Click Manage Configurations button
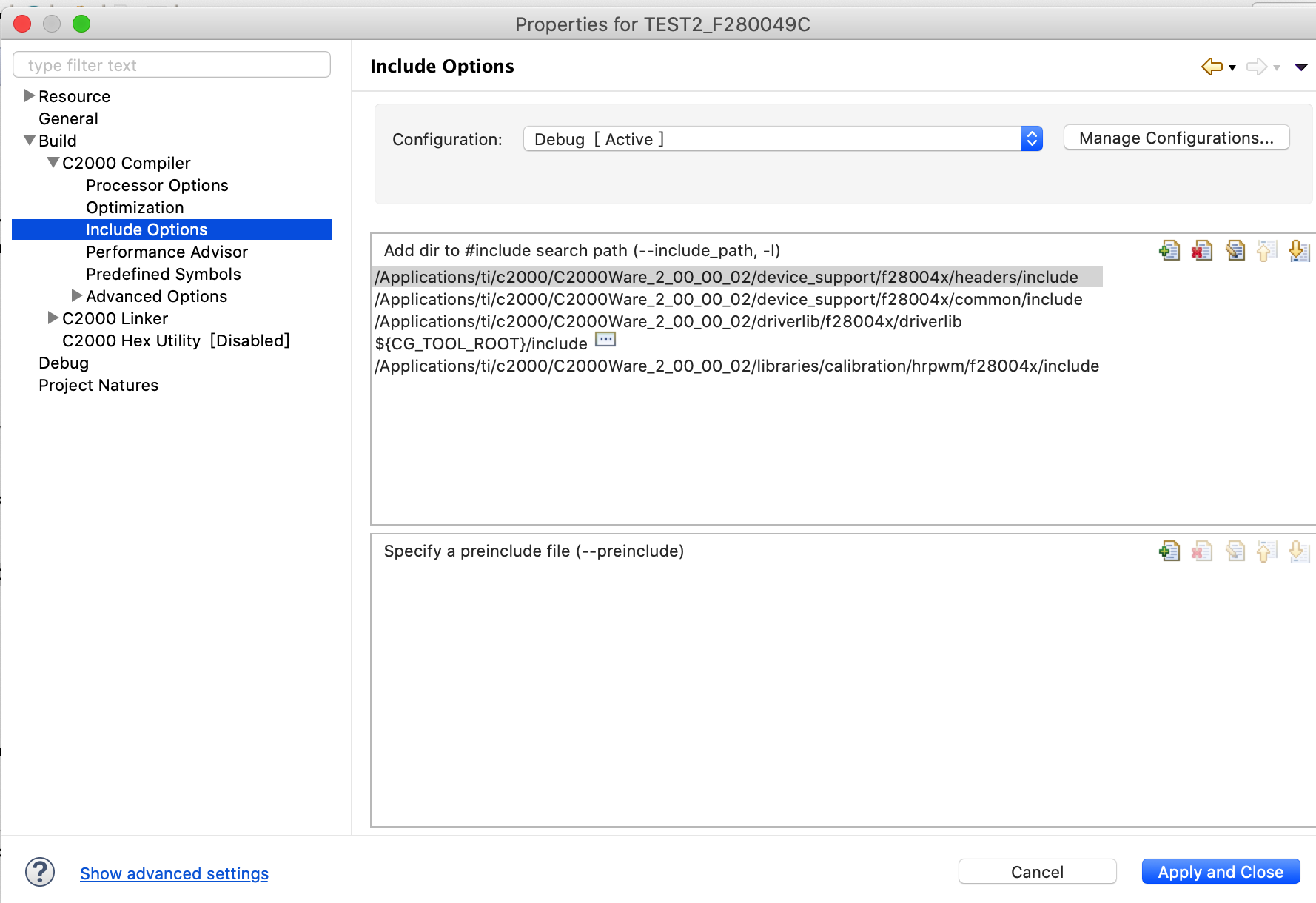 [x=1176, y=138]
